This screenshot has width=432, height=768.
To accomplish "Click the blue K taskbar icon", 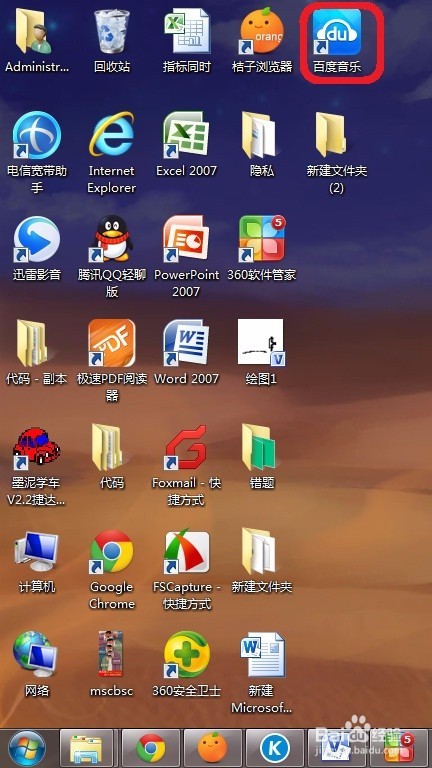I will click(275, 748).
